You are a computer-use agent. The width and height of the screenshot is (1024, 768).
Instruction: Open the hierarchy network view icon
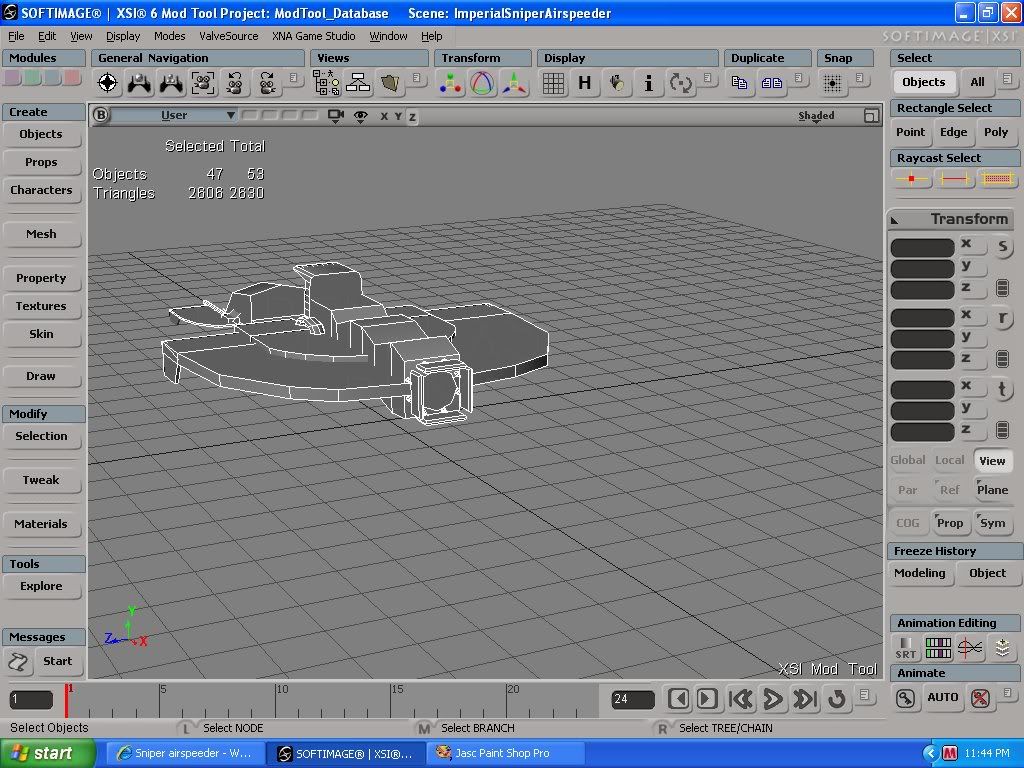tap(358, 83)
